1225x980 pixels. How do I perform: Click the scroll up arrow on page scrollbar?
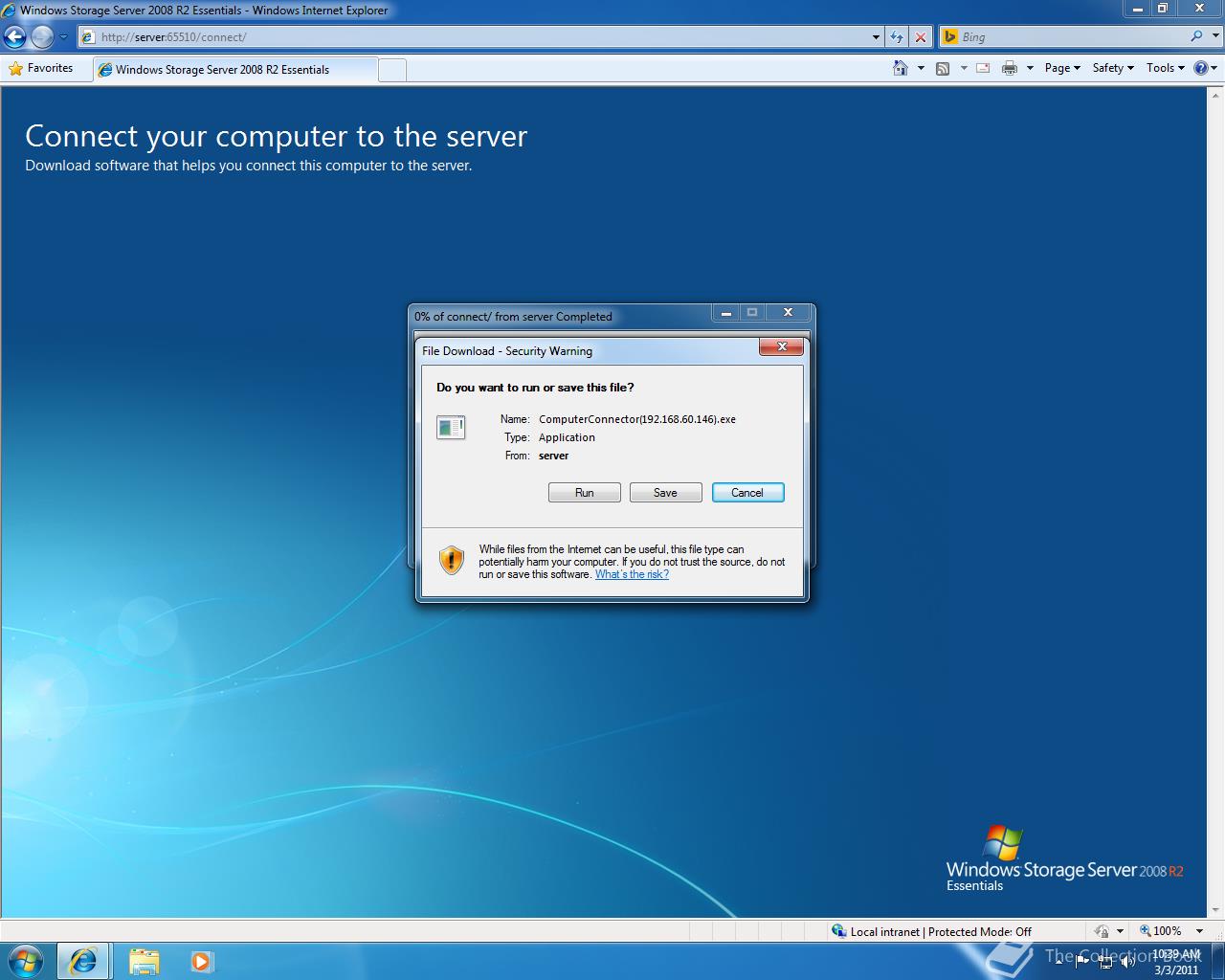(x=1216, y=95)
